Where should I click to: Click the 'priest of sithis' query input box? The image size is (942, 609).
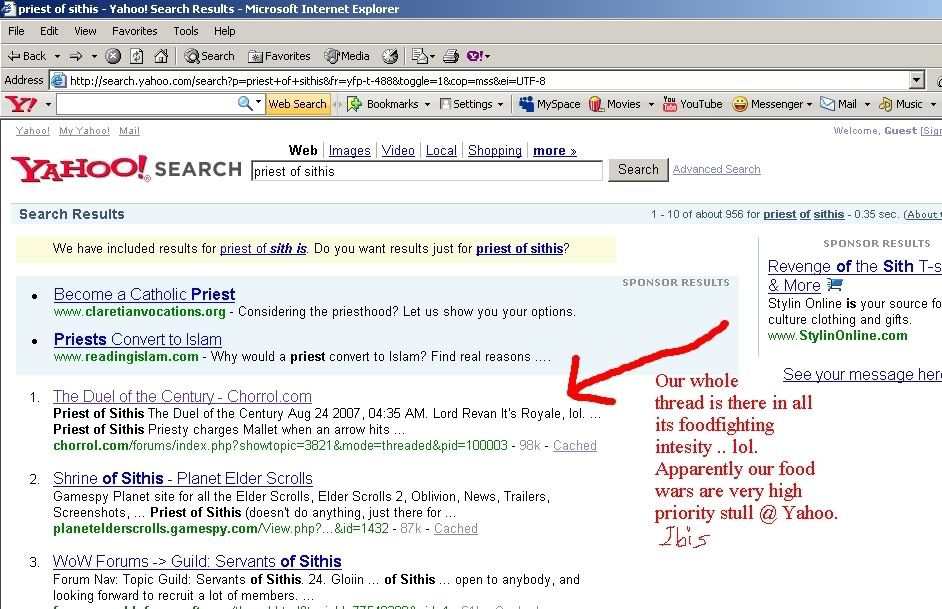(x=427, y=171)
